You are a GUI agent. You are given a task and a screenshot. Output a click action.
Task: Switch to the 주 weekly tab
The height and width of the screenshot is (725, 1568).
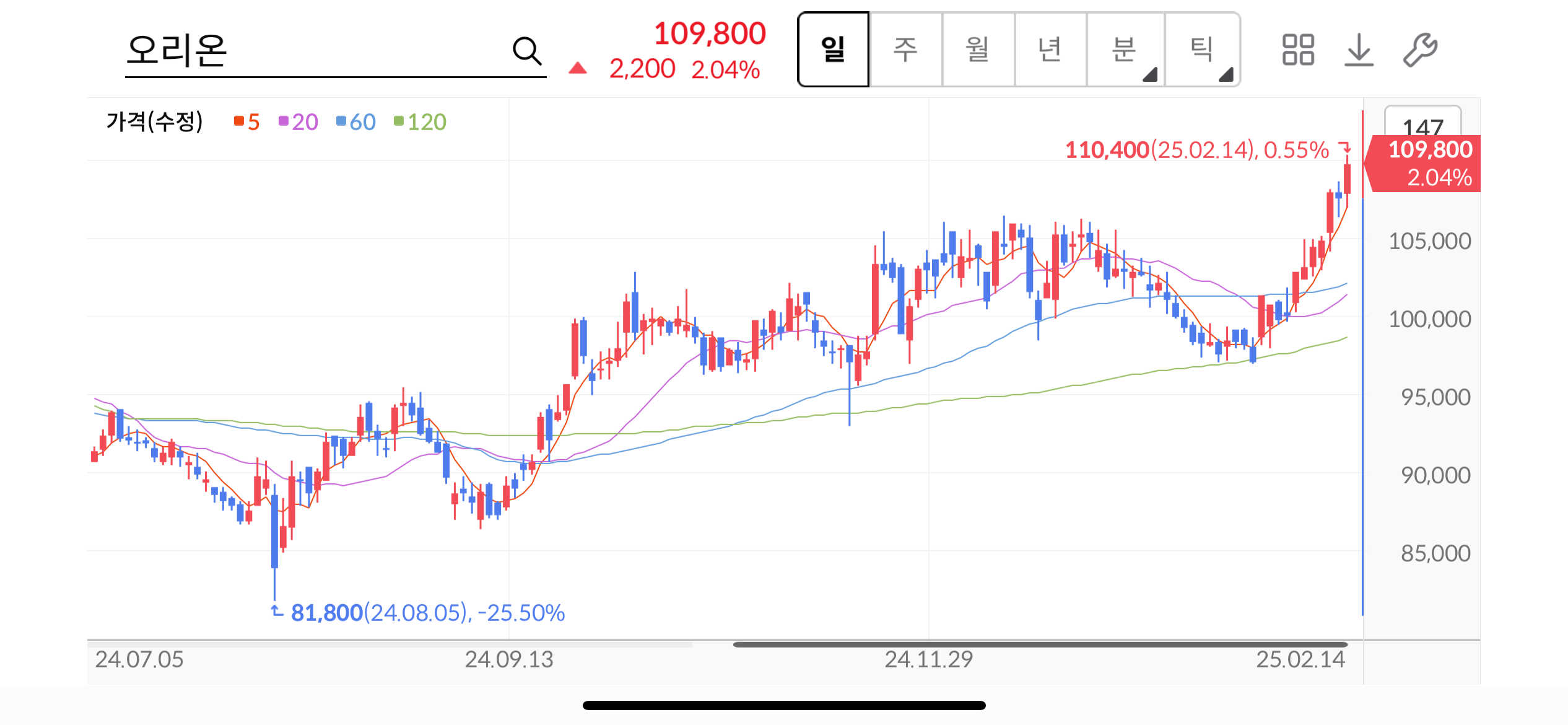coord(905,50)
